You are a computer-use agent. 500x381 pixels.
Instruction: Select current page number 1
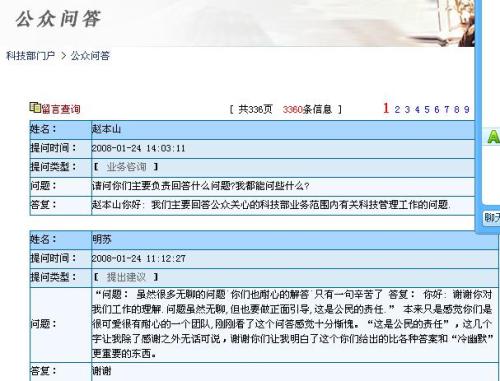(386, 108)
